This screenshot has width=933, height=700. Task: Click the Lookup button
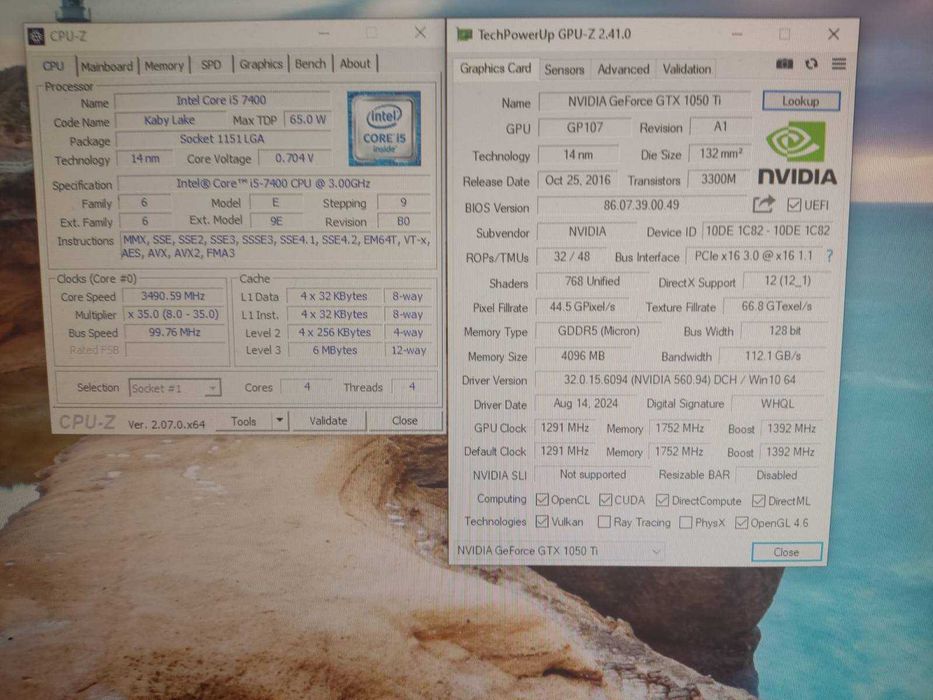[x=801, y=101]
